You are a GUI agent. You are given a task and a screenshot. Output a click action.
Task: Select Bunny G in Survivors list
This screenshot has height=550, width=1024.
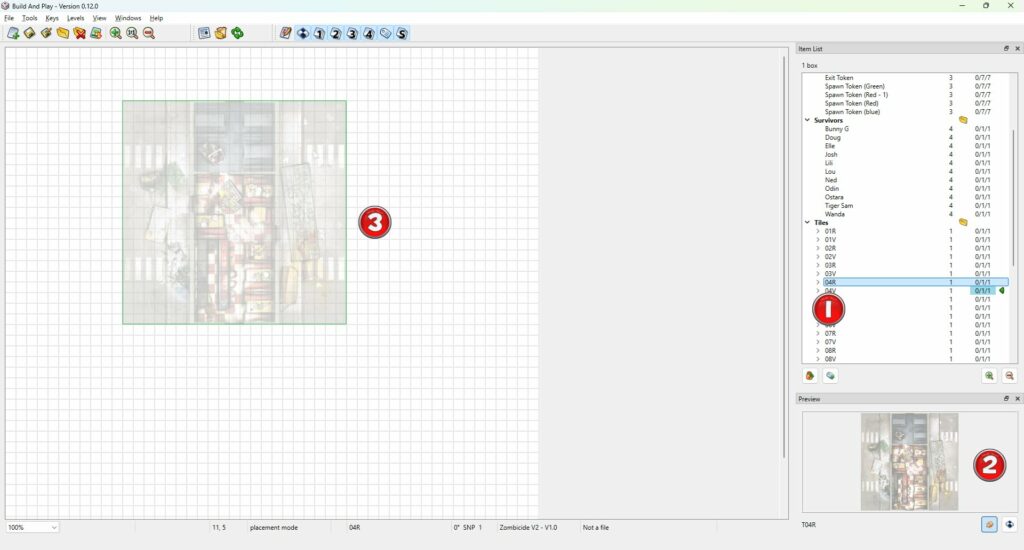click(837, 129)
